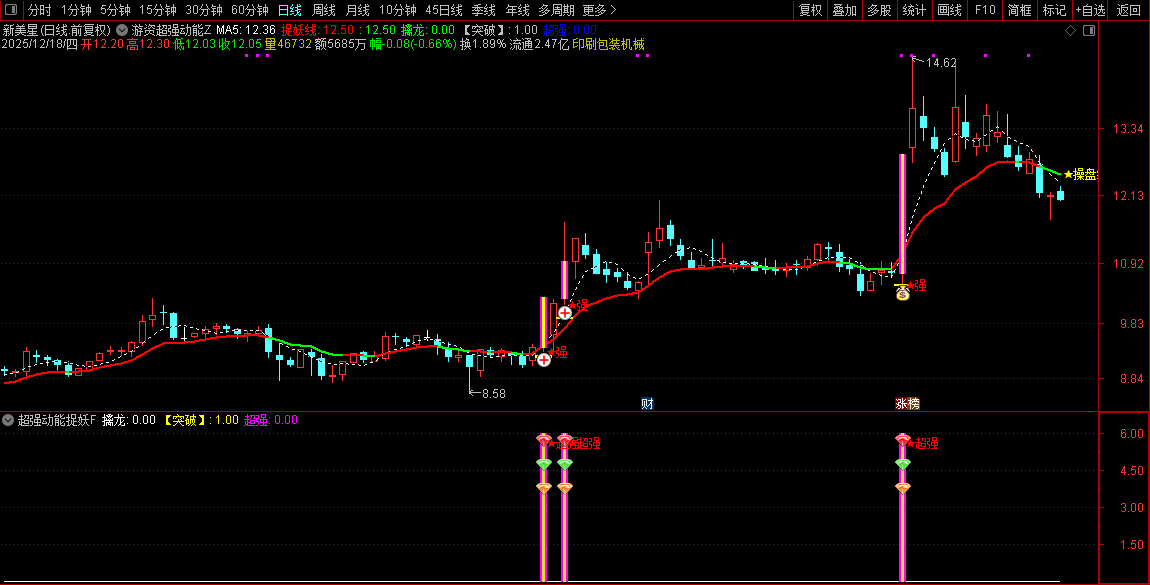Switch to 年线 yearly chart

[517, 10]
